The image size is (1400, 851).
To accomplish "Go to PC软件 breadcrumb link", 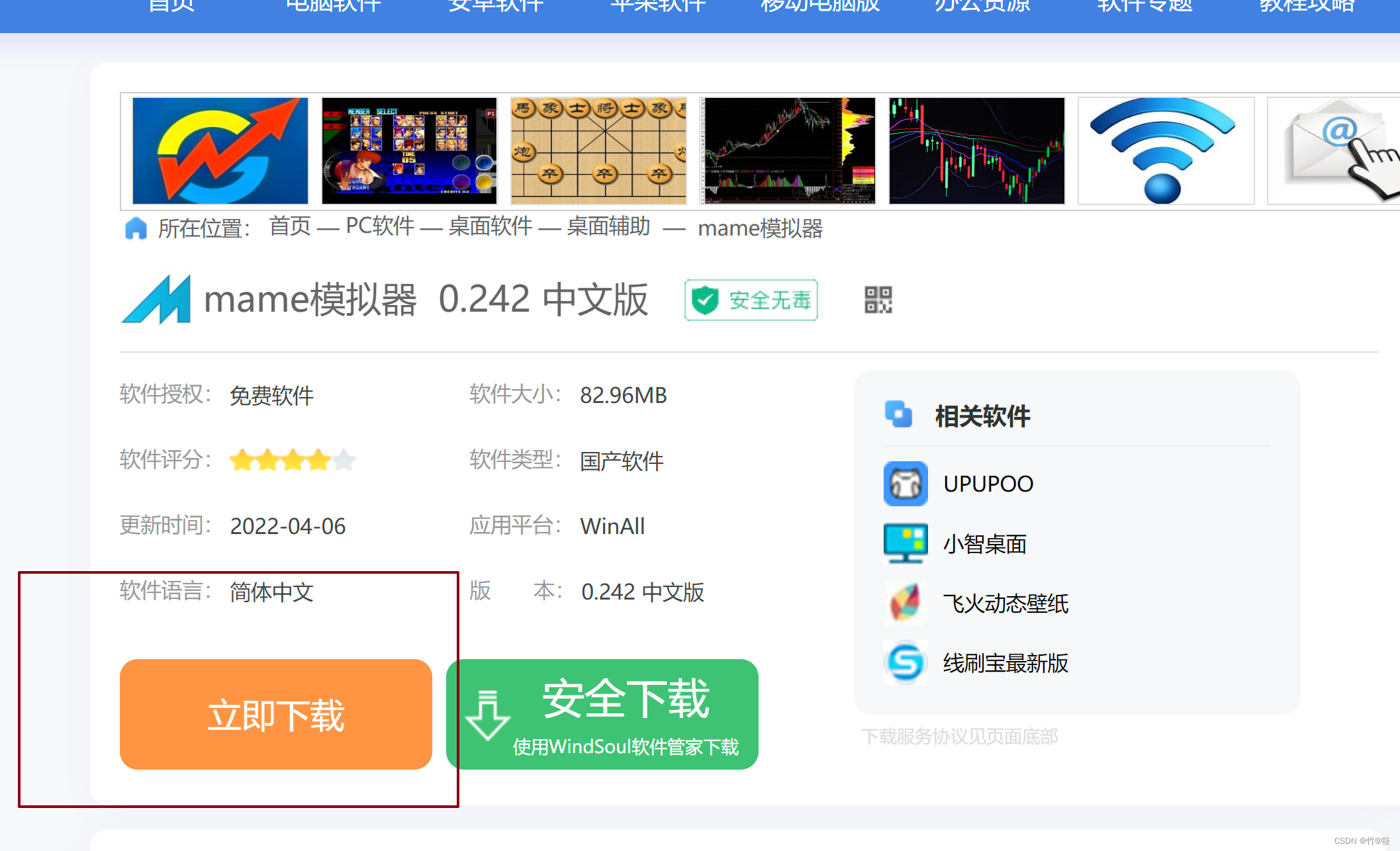I will point(379,227).
